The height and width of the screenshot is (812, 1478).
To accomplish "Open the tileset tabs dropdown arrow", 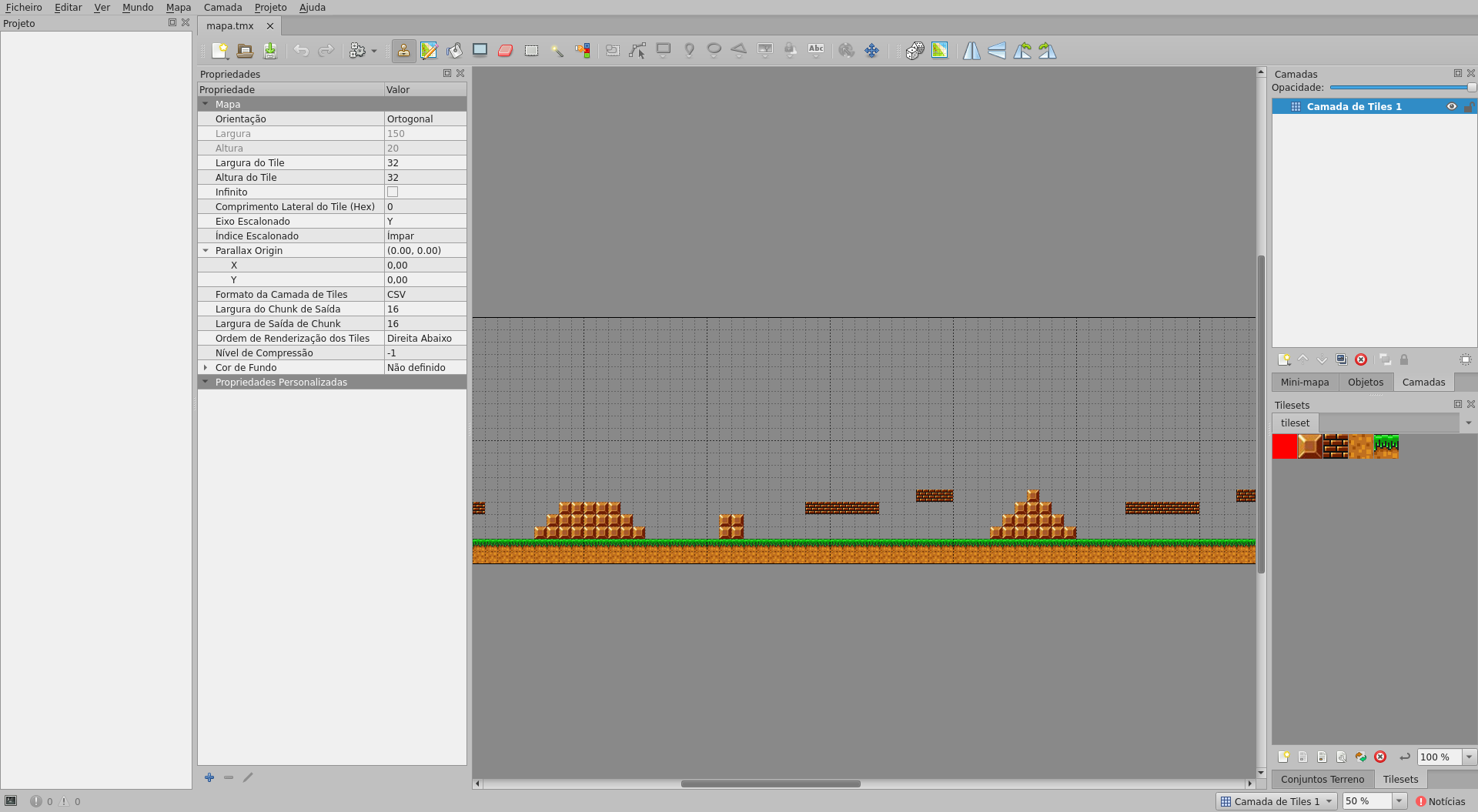I will [x=1468, y=423].
